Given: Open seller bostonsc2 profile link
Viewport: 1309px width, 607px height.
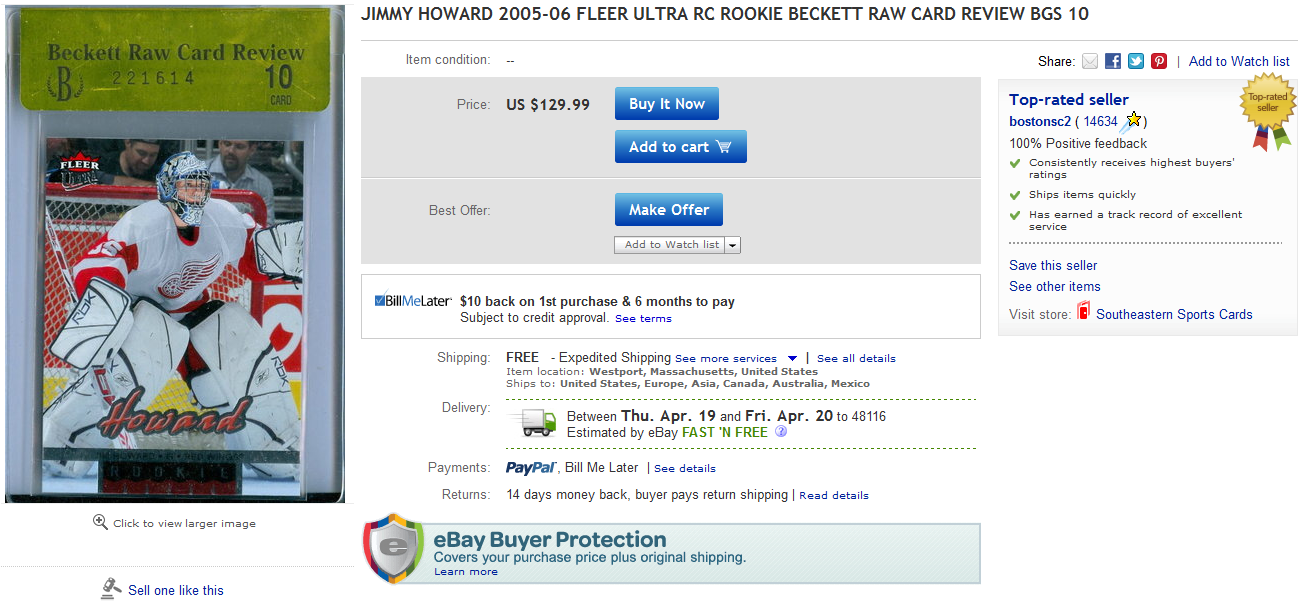Looking at the screenshot, I should pos(1040,121).
